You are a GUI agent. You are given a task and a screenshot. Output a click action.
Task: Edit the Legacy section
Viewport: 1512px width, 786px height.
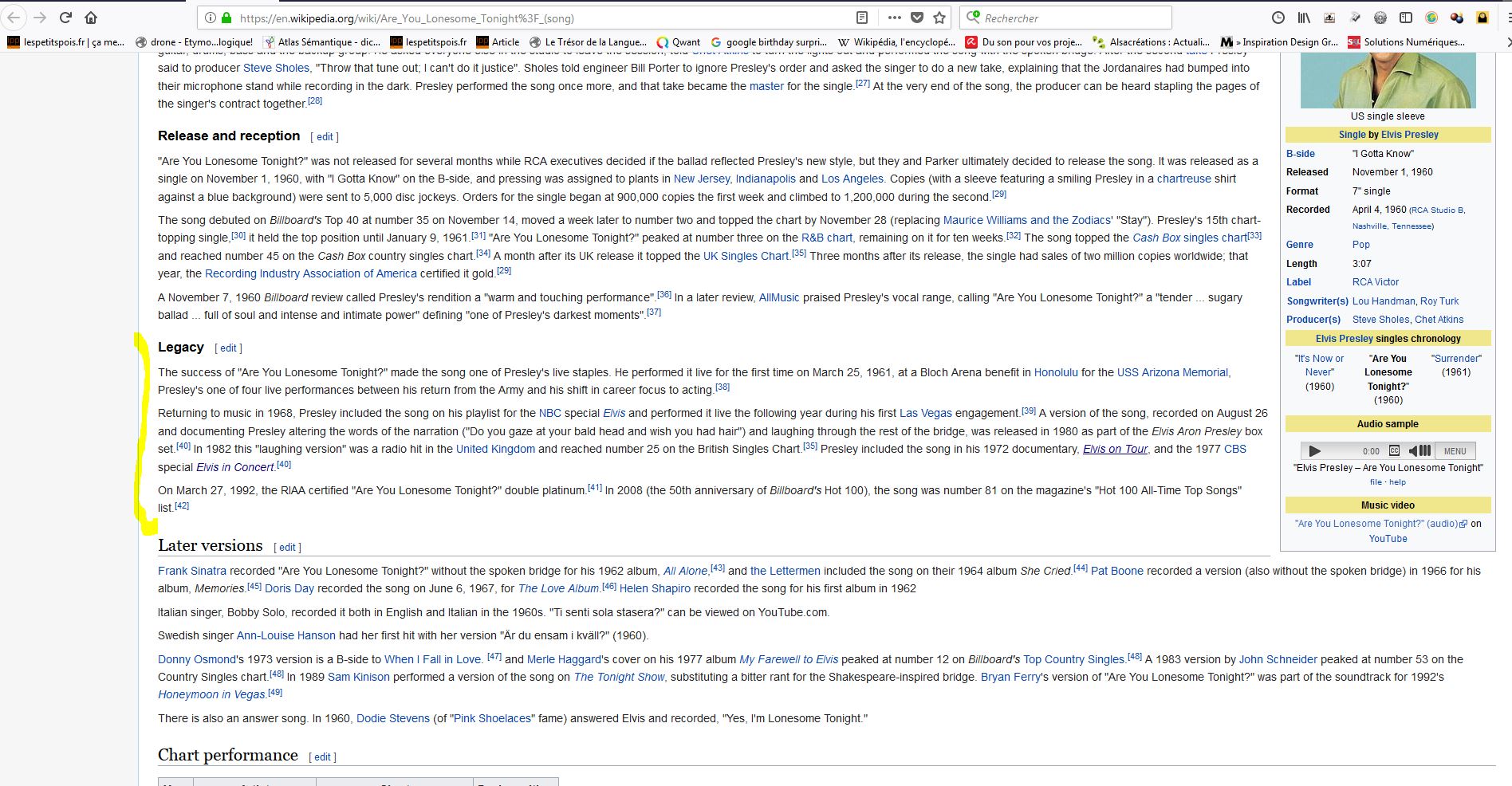[x=228, y=348]
